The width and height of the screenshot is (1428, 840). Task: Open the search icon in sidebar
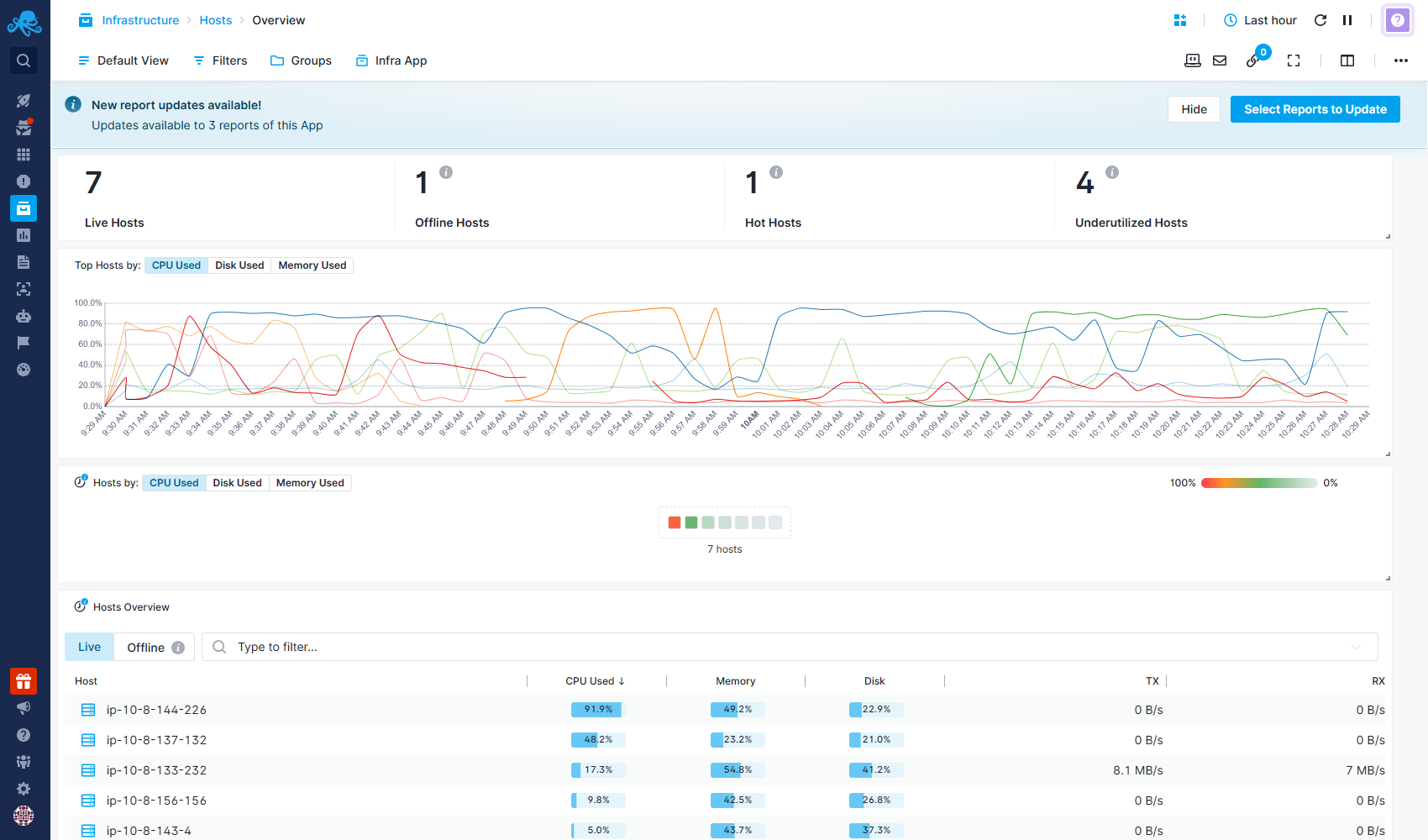click(24, 60)
